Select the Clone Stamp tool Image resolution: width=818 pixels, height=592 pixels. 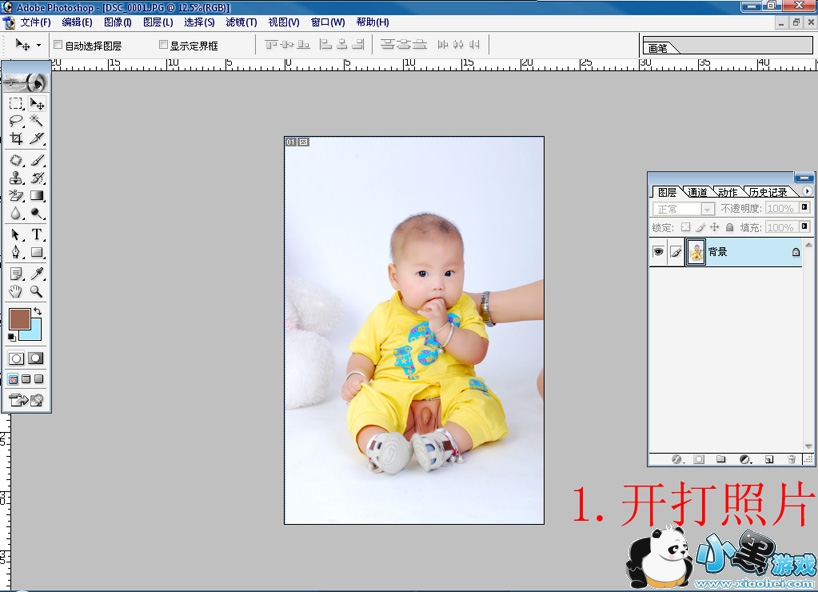pyautogui.click(x=16, y=178)
